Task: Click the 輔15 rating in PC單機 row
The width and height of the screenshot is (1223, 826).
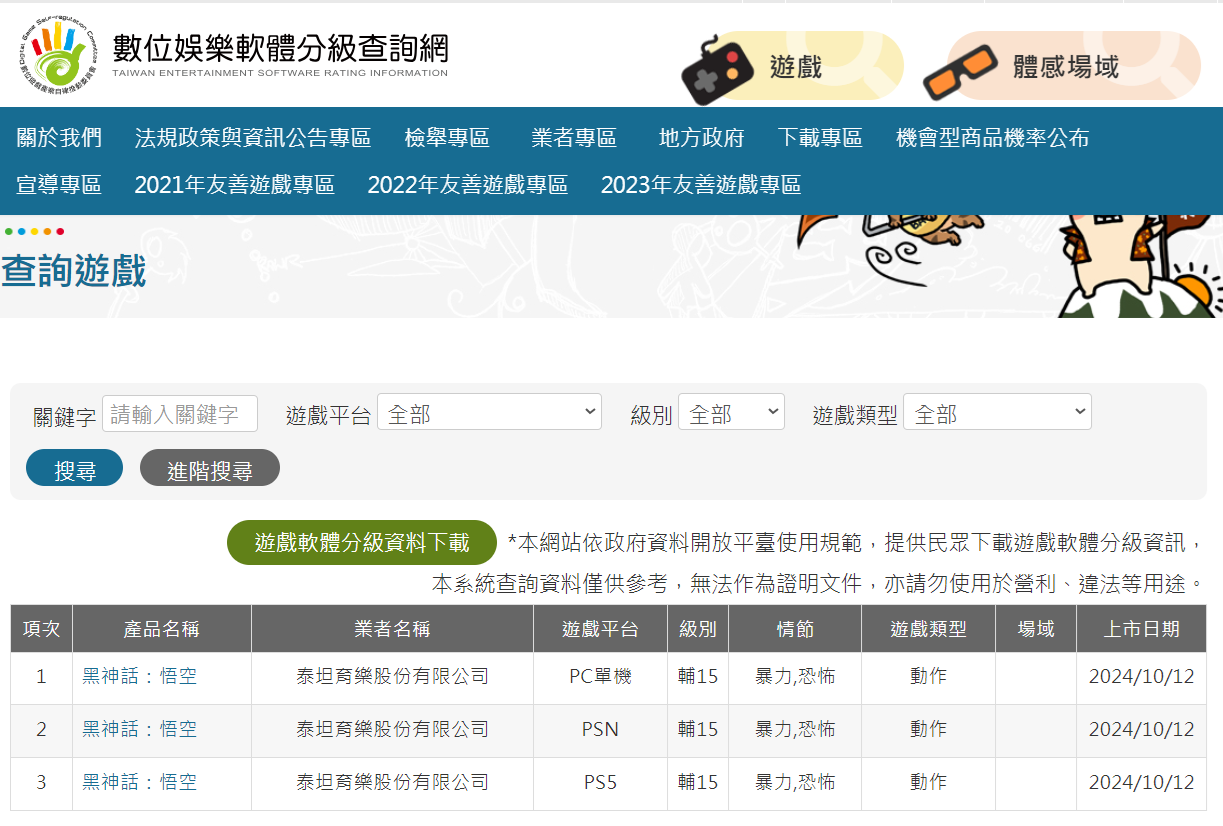Action: (x=698, y=677)
